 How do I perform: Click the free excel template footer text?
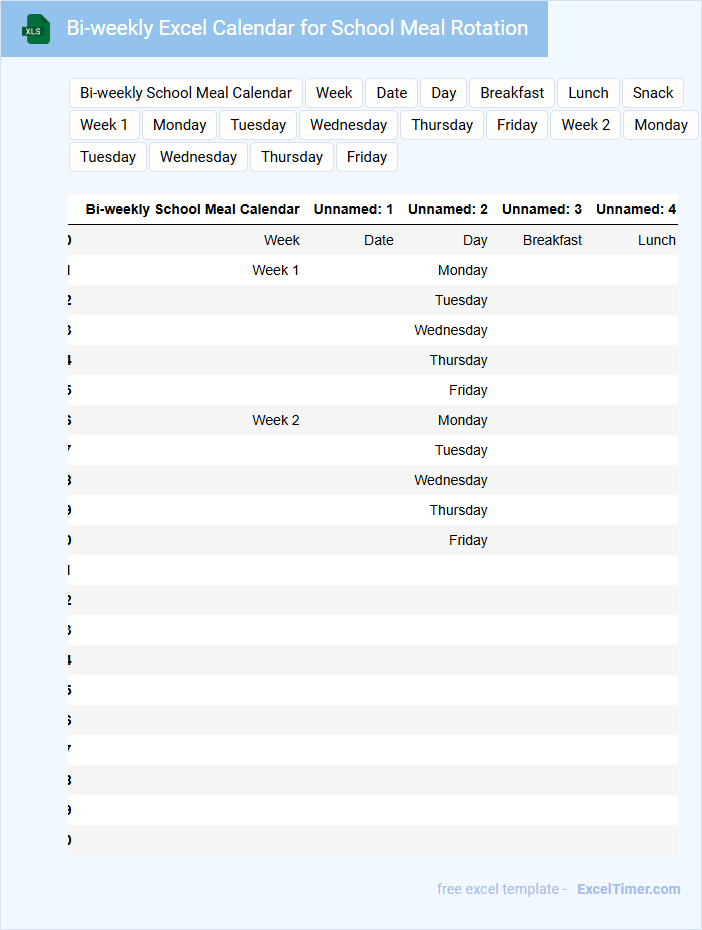502,889
